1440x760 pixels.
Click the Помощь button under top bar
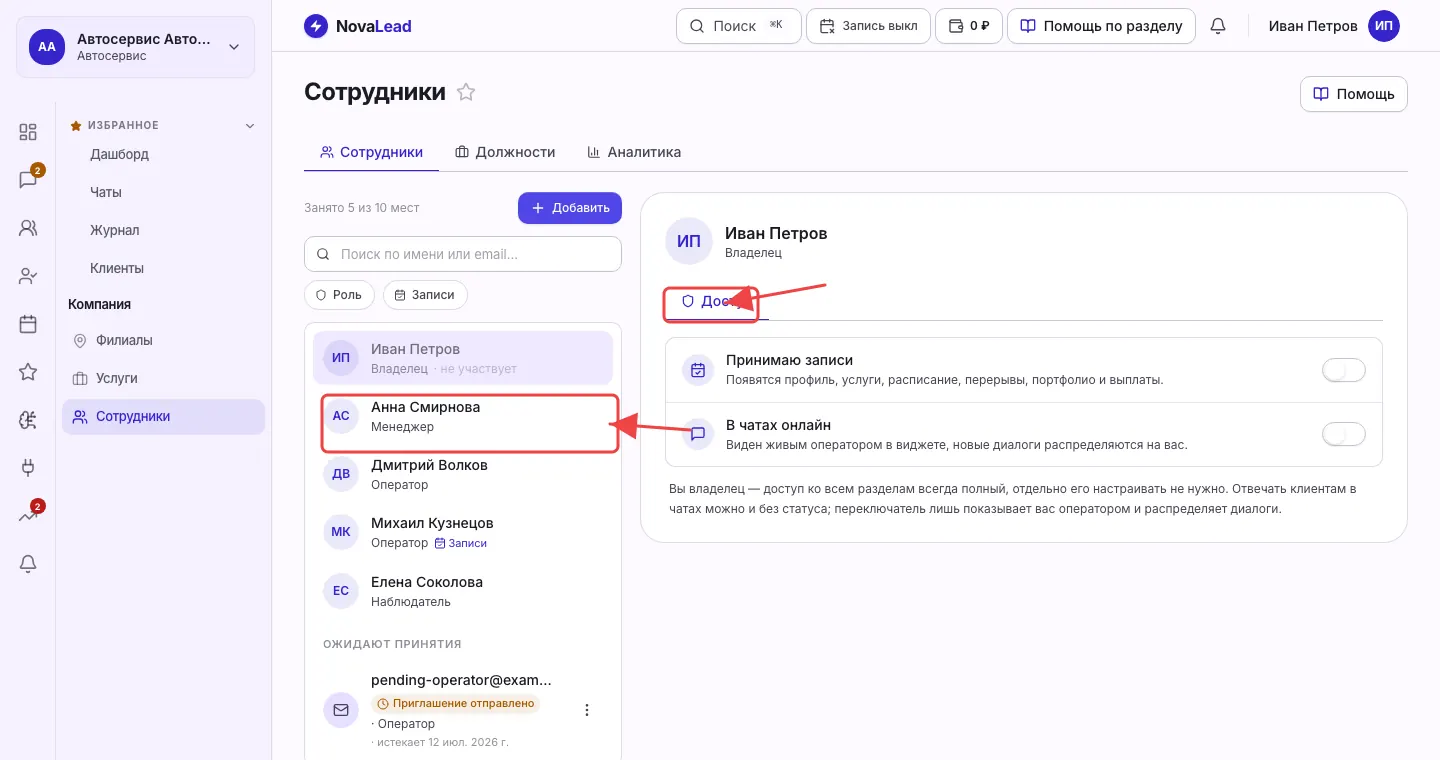coord(1354,94)
